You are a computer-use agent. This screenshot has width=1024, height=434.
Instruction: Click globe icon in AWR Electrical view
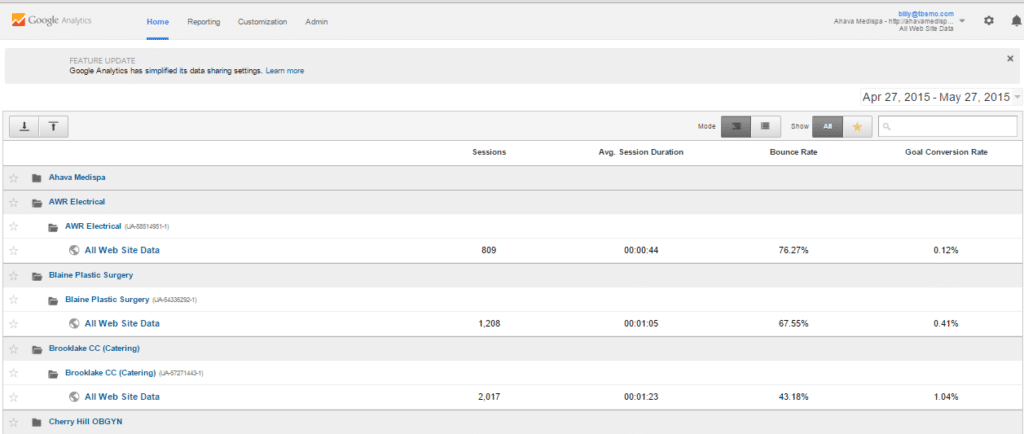tap(74, 250)
